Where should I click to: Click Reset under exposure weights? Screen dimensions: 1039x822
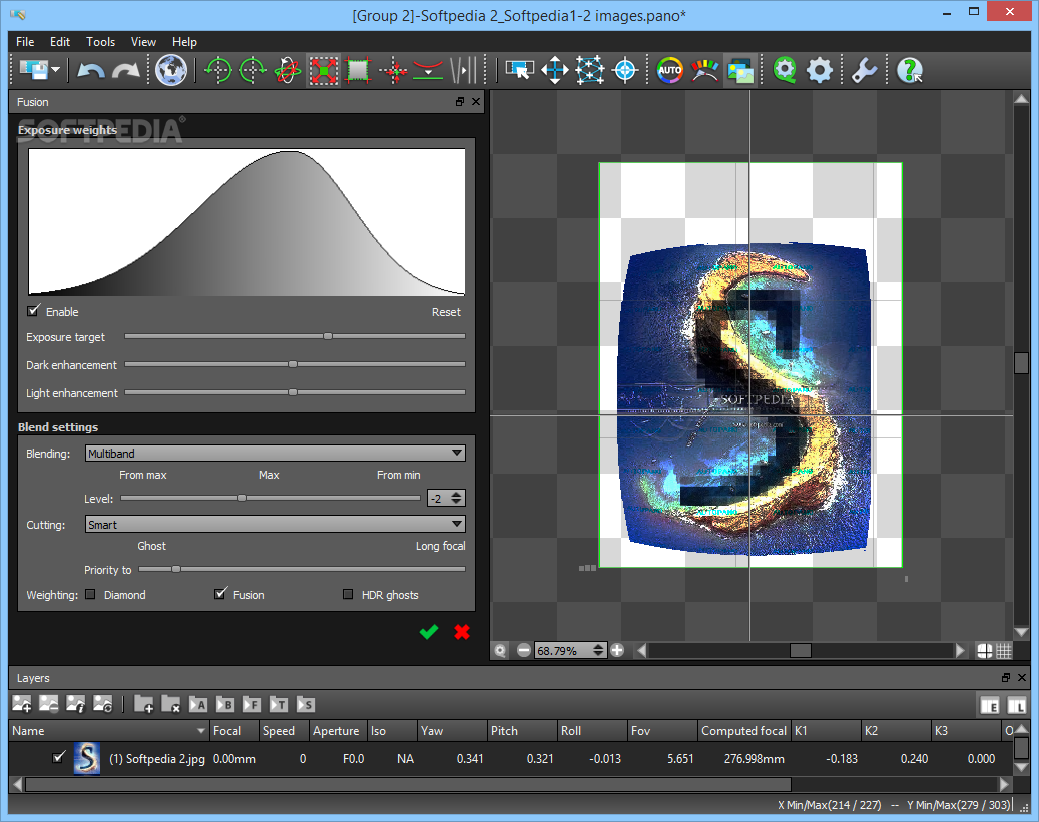(x=446, y=312)
